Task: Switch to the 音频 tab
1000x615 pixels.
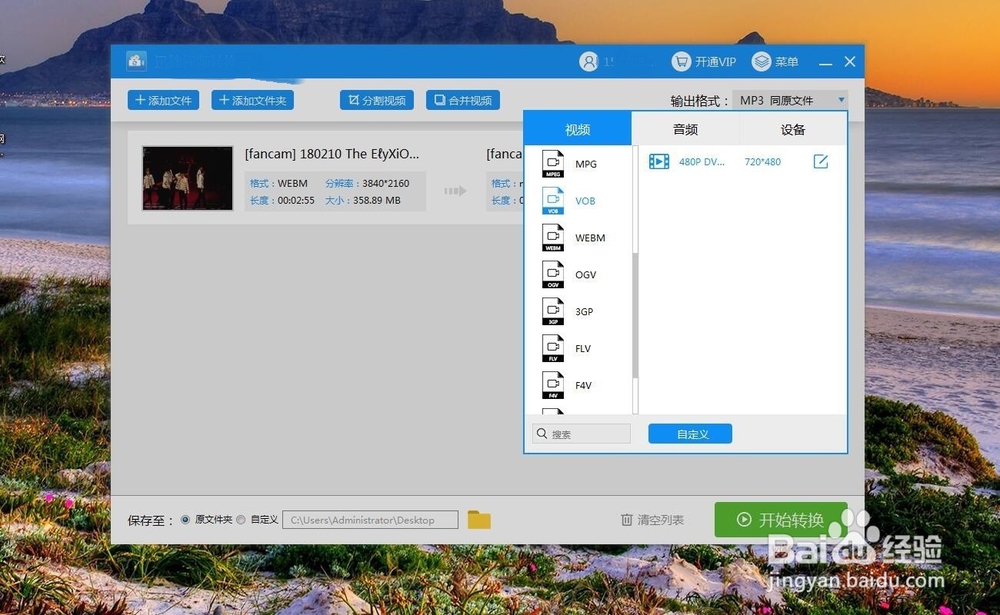Action: pos(685,128)
